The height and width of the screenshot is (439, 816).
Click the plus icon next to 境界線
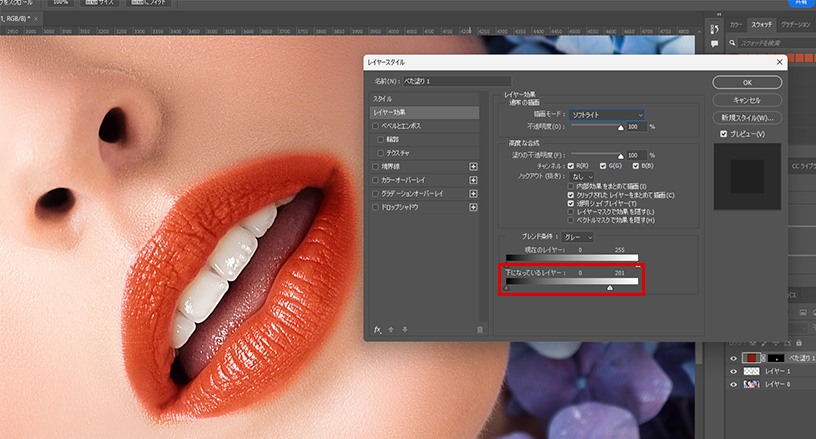[x=473, y=166]
